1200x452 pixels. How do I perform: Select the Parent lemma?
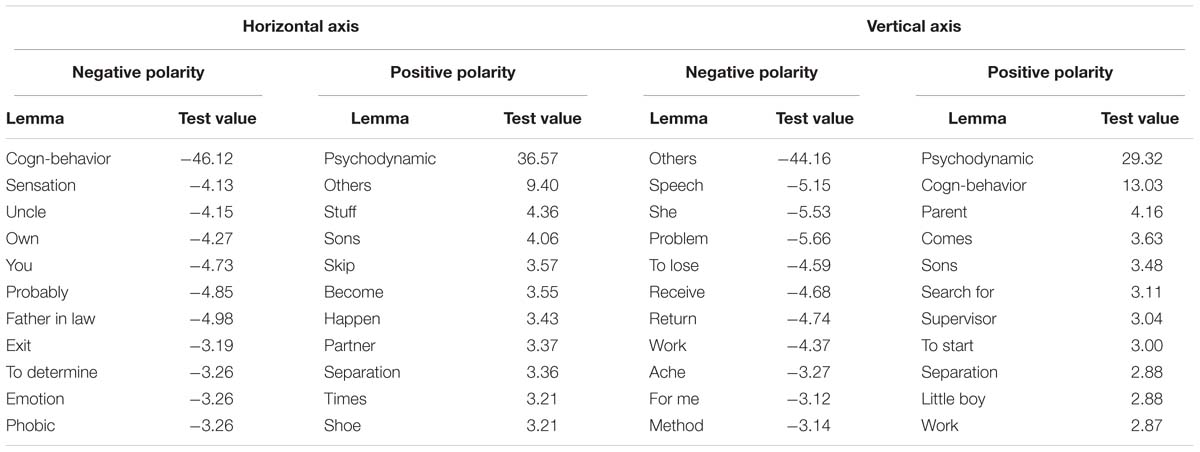[x=944, y=212]
